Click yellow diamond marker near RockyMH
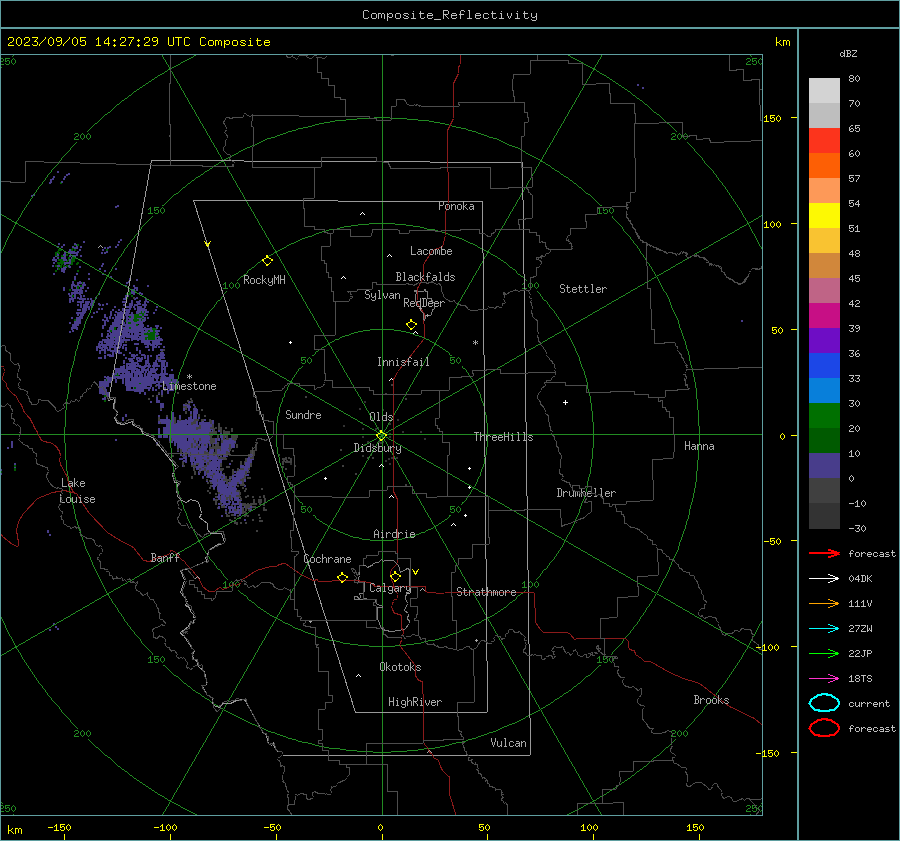The height and width of the screenshot is (841, 900). [267, 261]
